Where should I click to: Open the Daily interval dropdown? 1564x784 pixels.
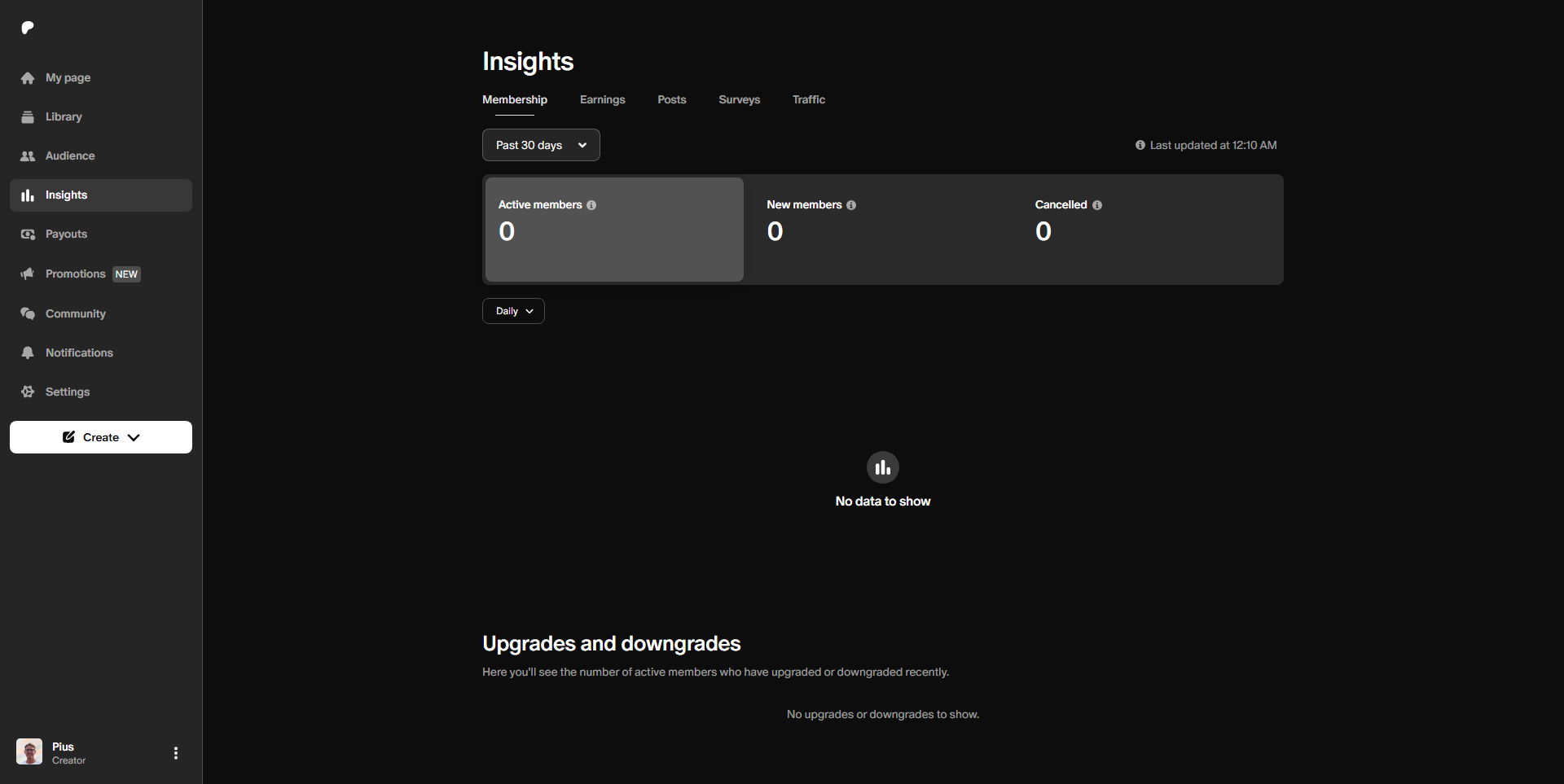click(x=513, y=311)
